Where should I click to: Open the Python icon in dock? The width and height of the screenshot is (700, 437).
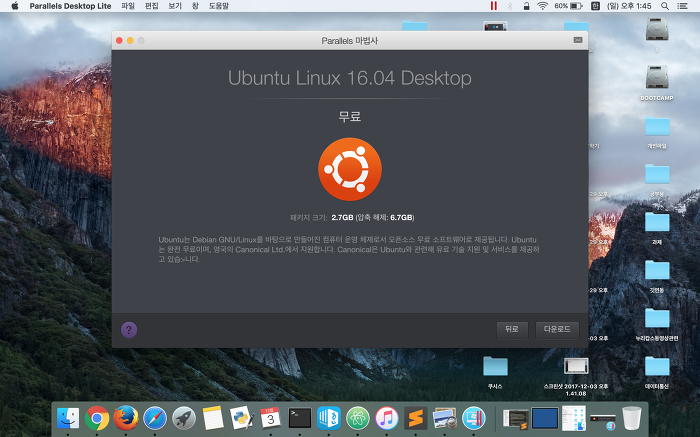pyautogui.click(x=242, y=419)
